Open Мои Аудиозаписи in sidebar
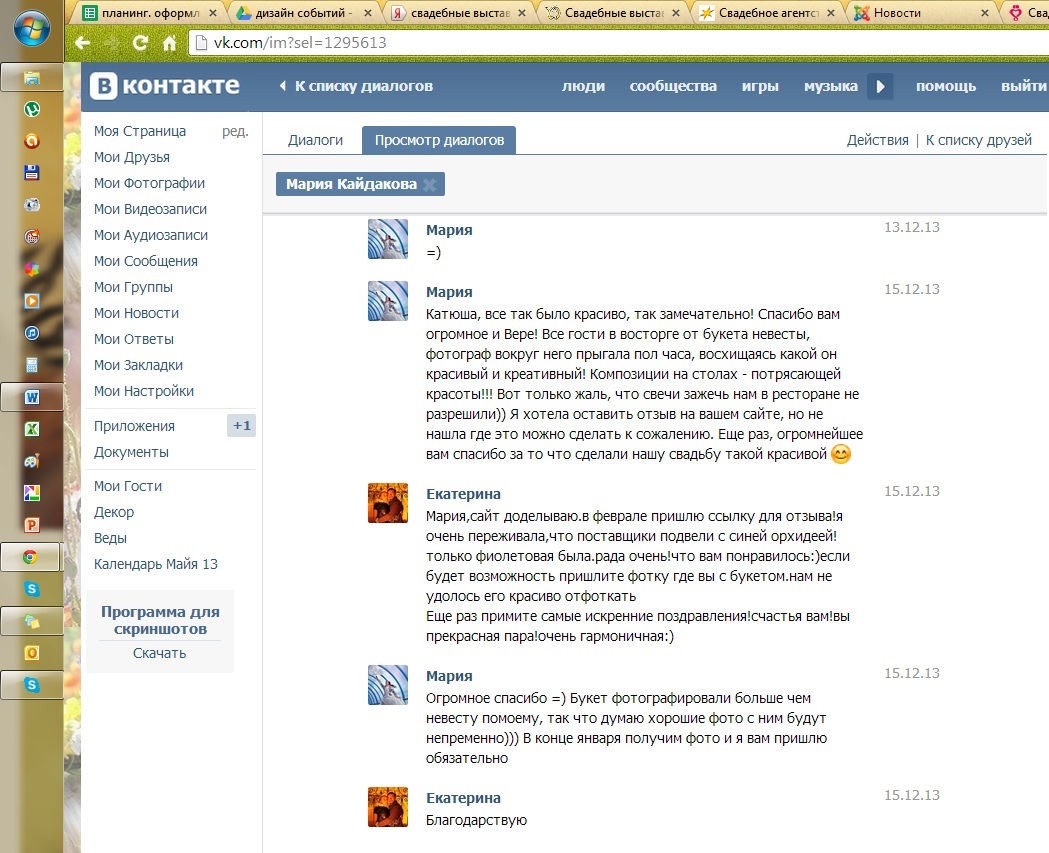 (151, 235)
